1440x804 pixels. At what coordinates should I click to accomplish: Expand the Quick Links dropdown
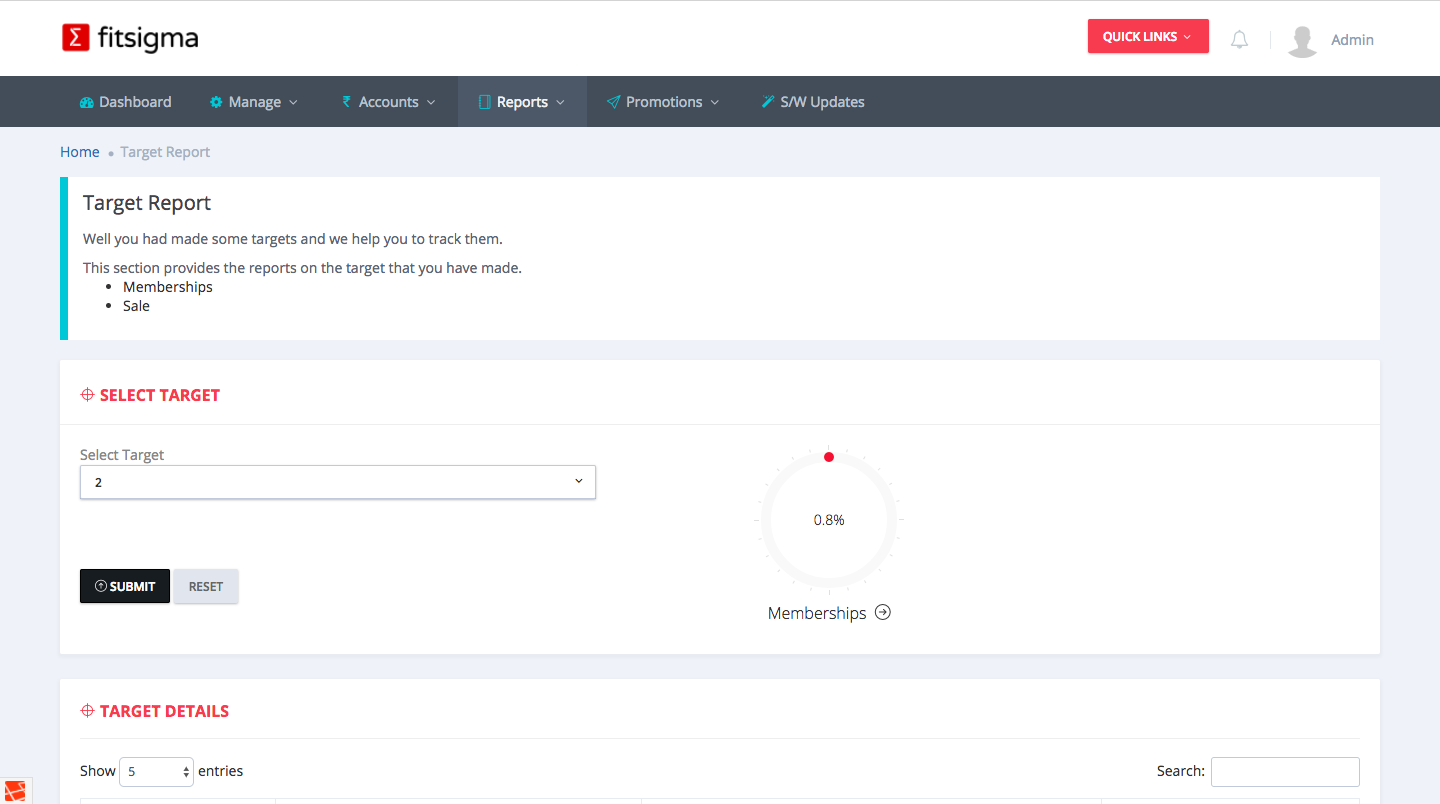point(1147,36)
